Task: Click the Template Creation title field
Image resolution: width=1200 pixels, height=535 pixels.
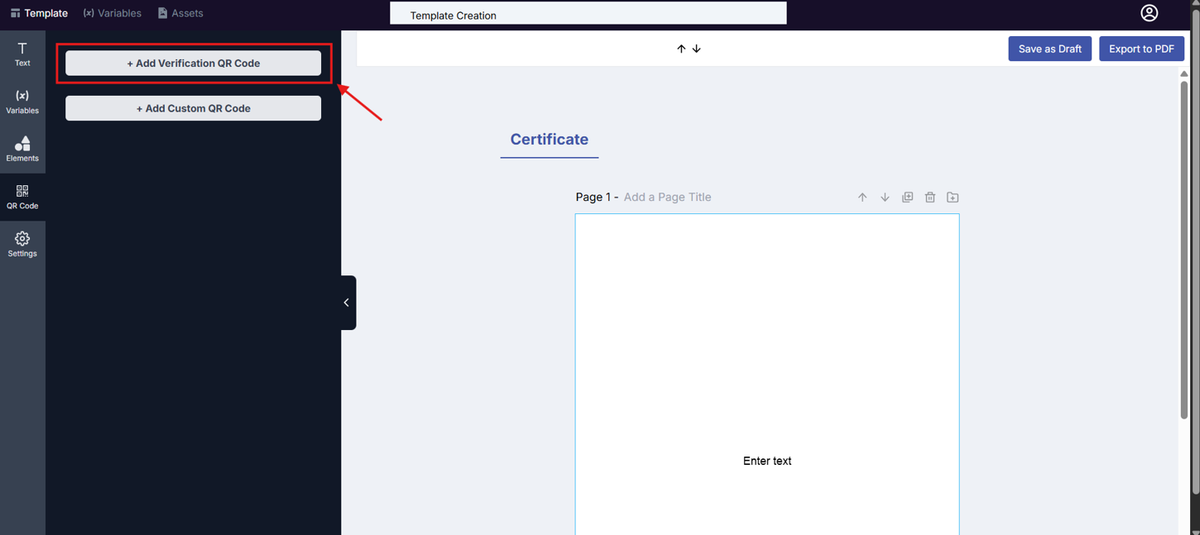Action: [588, 14]
